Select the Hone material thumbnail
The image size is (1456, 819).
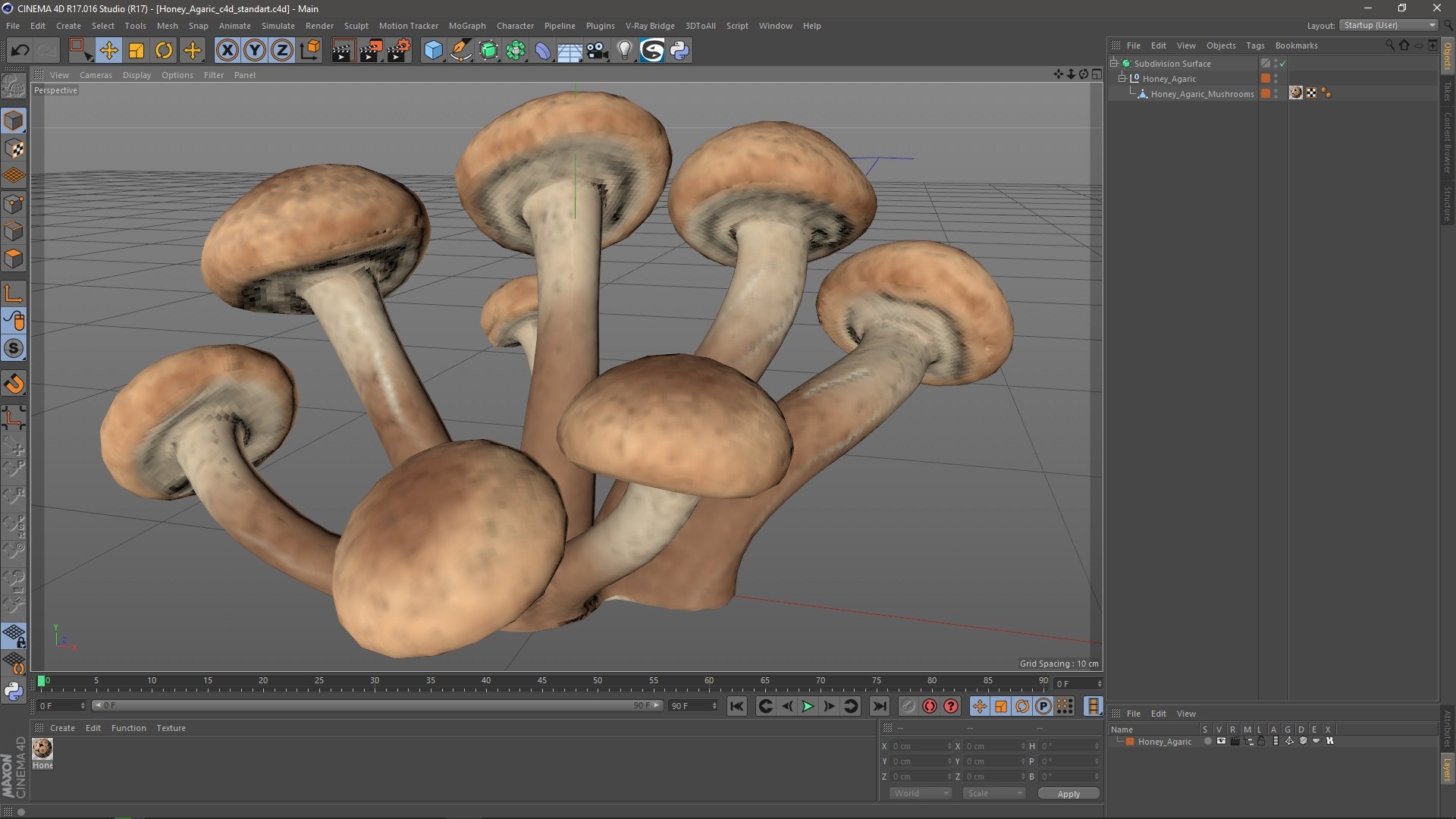pos(42,748)
